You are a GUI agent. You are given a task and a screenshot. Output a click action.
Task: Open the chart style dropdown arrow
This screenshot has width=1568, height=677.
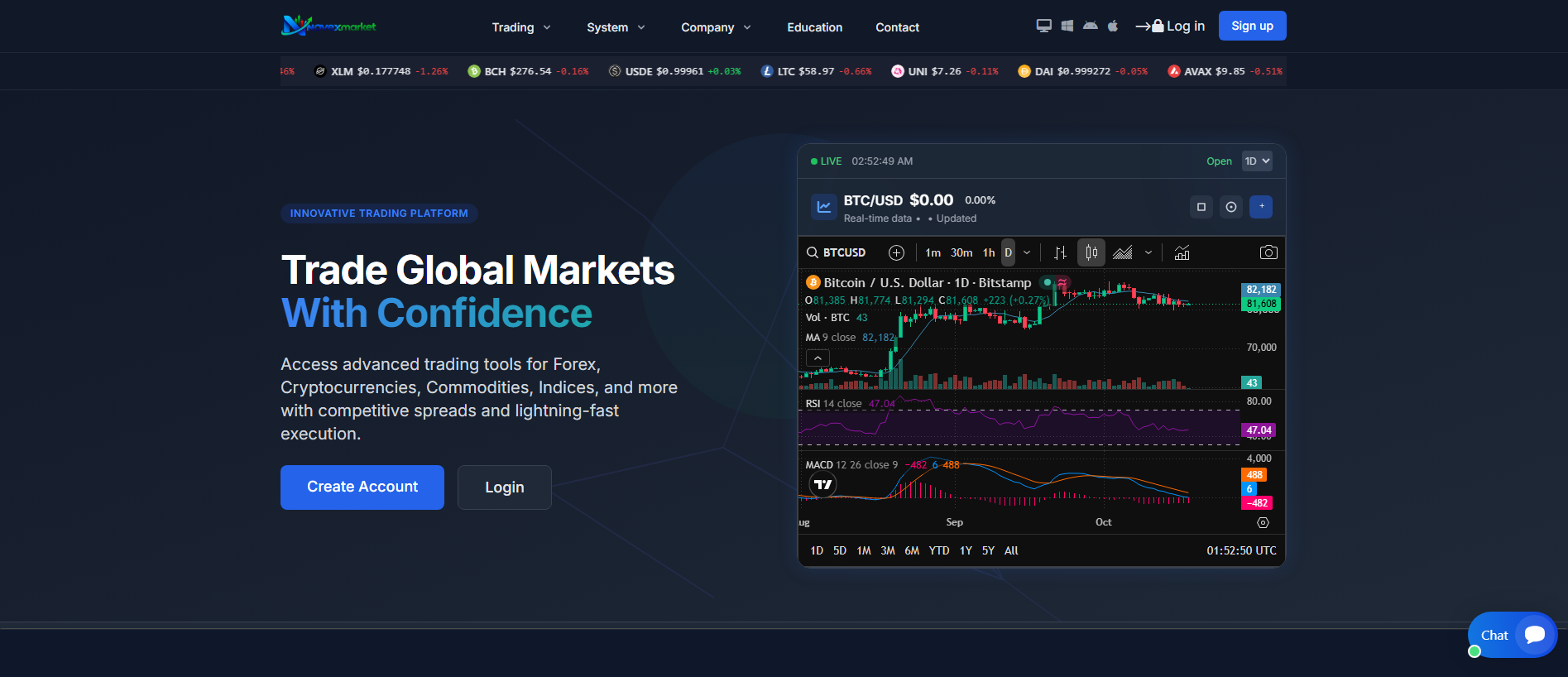(x=1148, y=252)
